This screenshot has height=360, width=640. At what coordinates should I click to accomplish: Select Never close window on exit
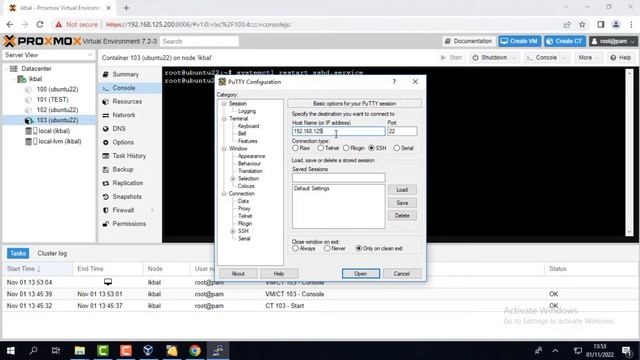coord(327,248)
